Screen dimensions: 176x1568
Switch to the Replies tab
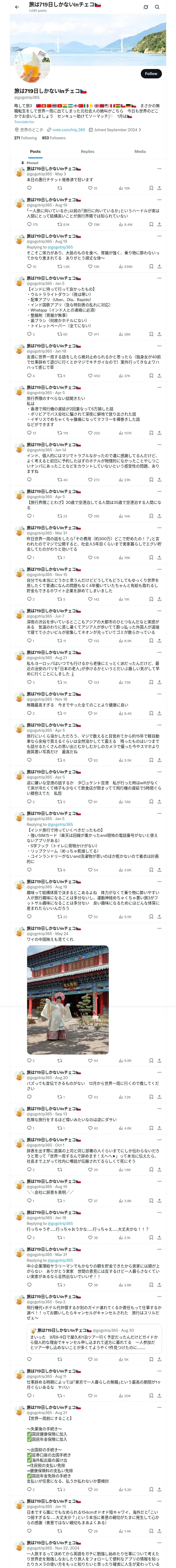pyautogui.click(x=87, y=152)
